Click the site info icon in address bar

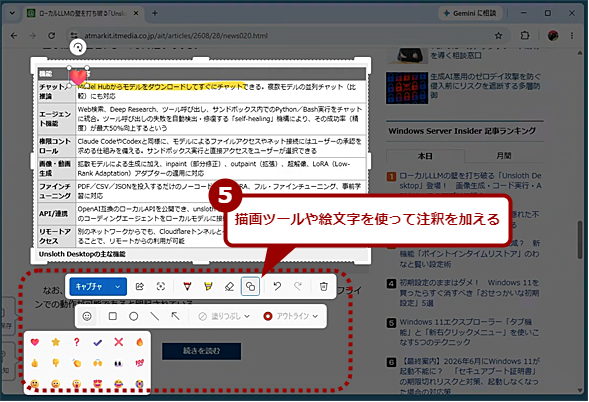tap(74, 36)
